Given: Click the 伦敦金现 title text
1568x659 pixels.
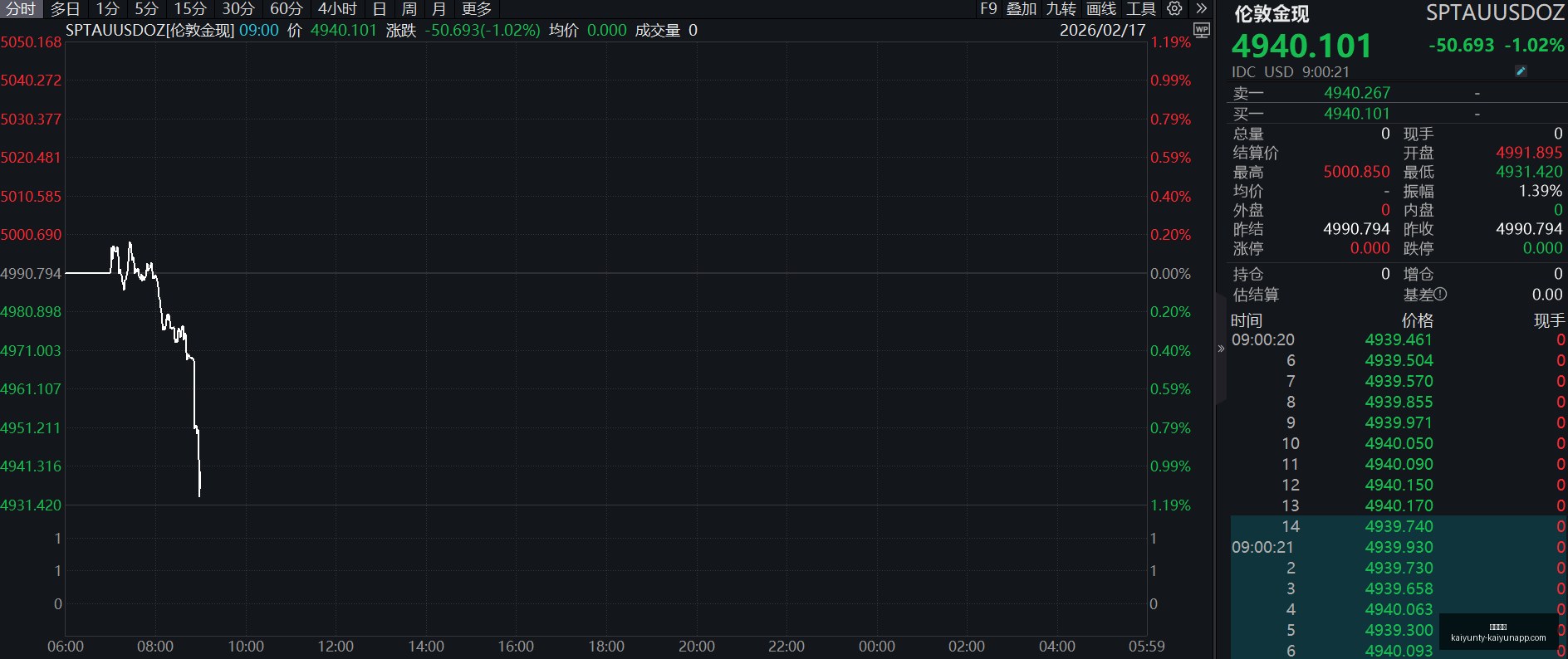Looking at the screenshot, I should pyautogui.click(x=1272, y=13).
